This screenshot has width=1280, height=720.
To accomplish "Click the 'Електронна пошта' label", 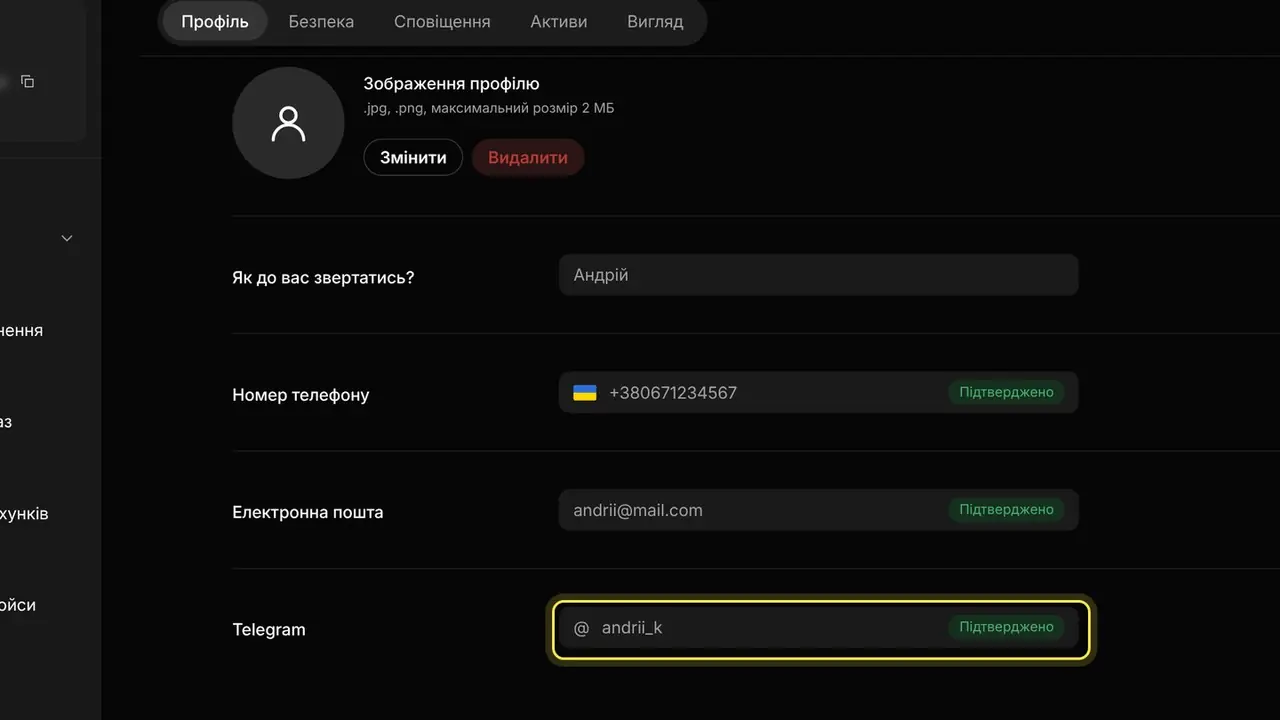I will 308,512.
